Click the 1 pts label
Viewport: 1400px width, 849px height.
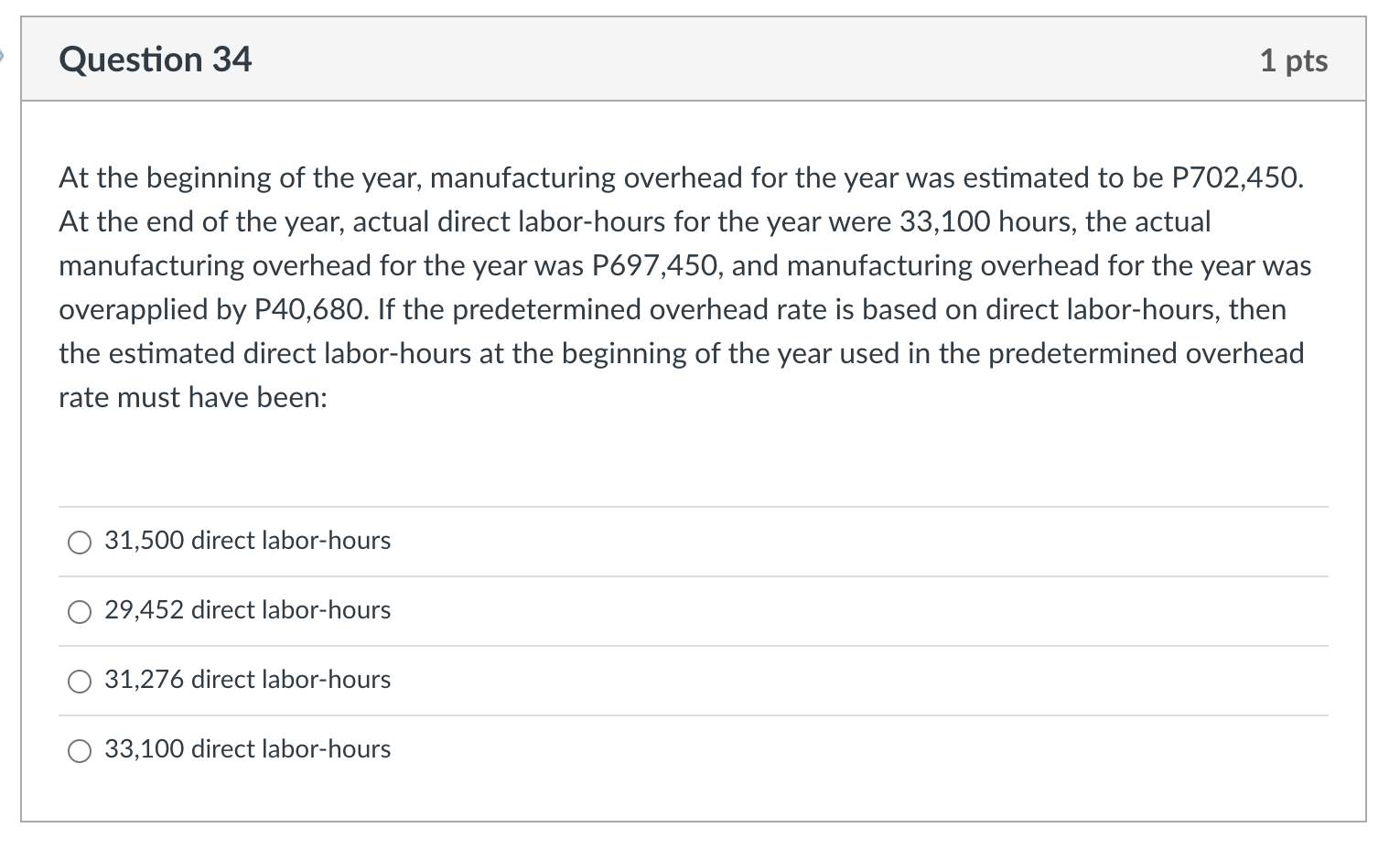1294,60
